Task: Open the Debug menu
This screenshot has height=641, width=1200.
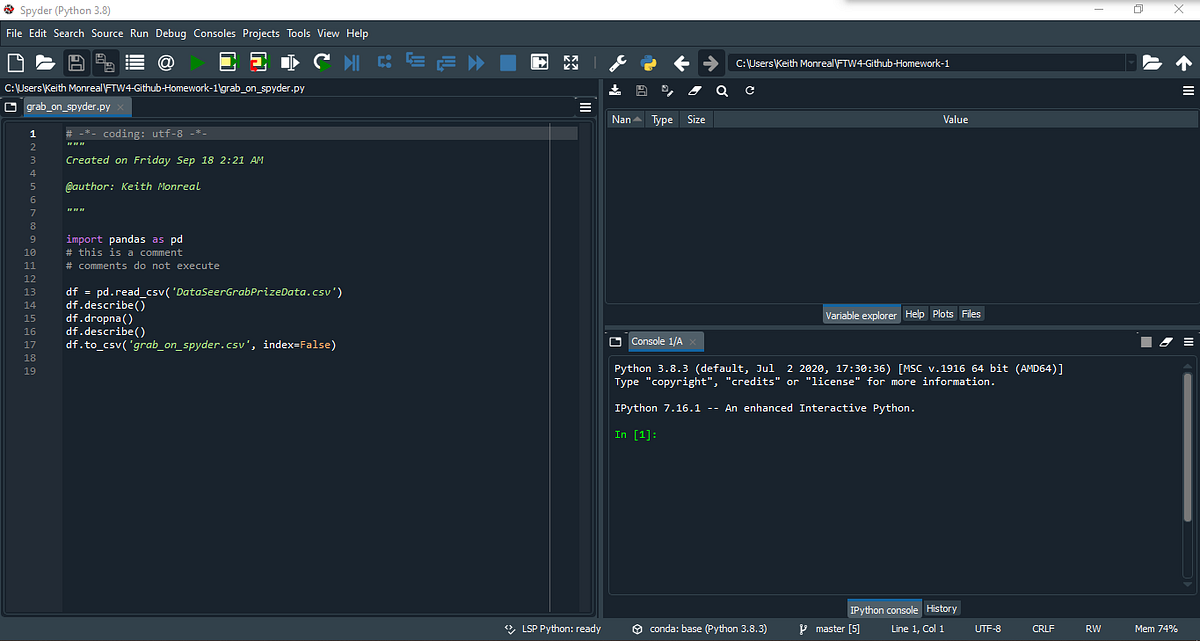Action: [170, 33]
